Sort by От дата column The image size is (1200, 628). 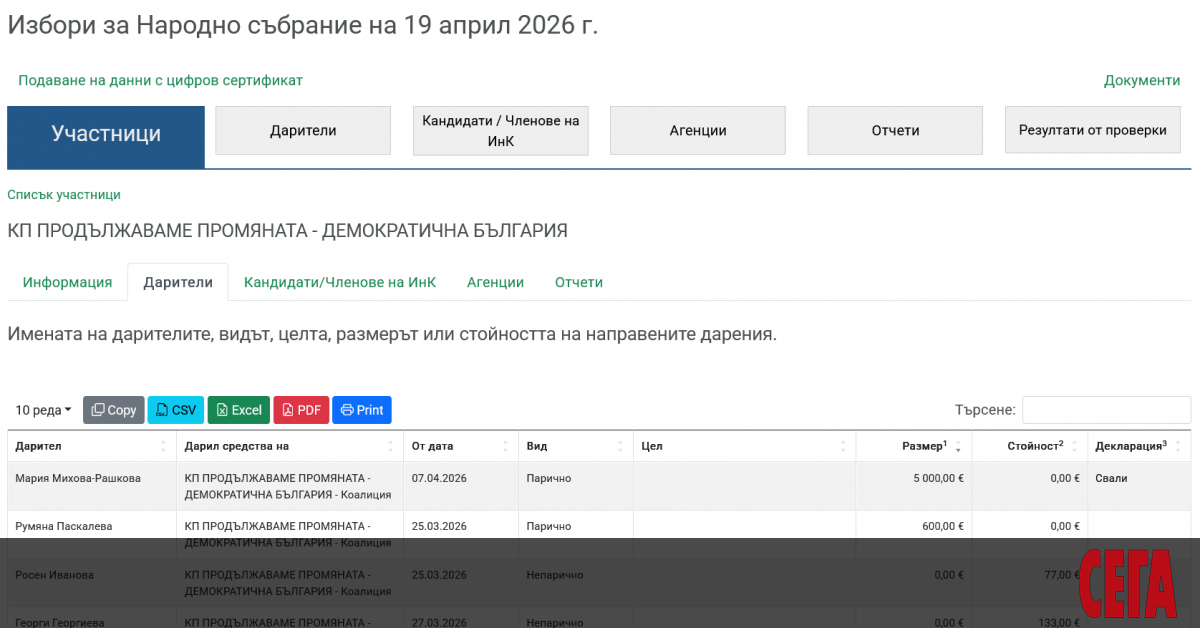(x=460, y=446)
